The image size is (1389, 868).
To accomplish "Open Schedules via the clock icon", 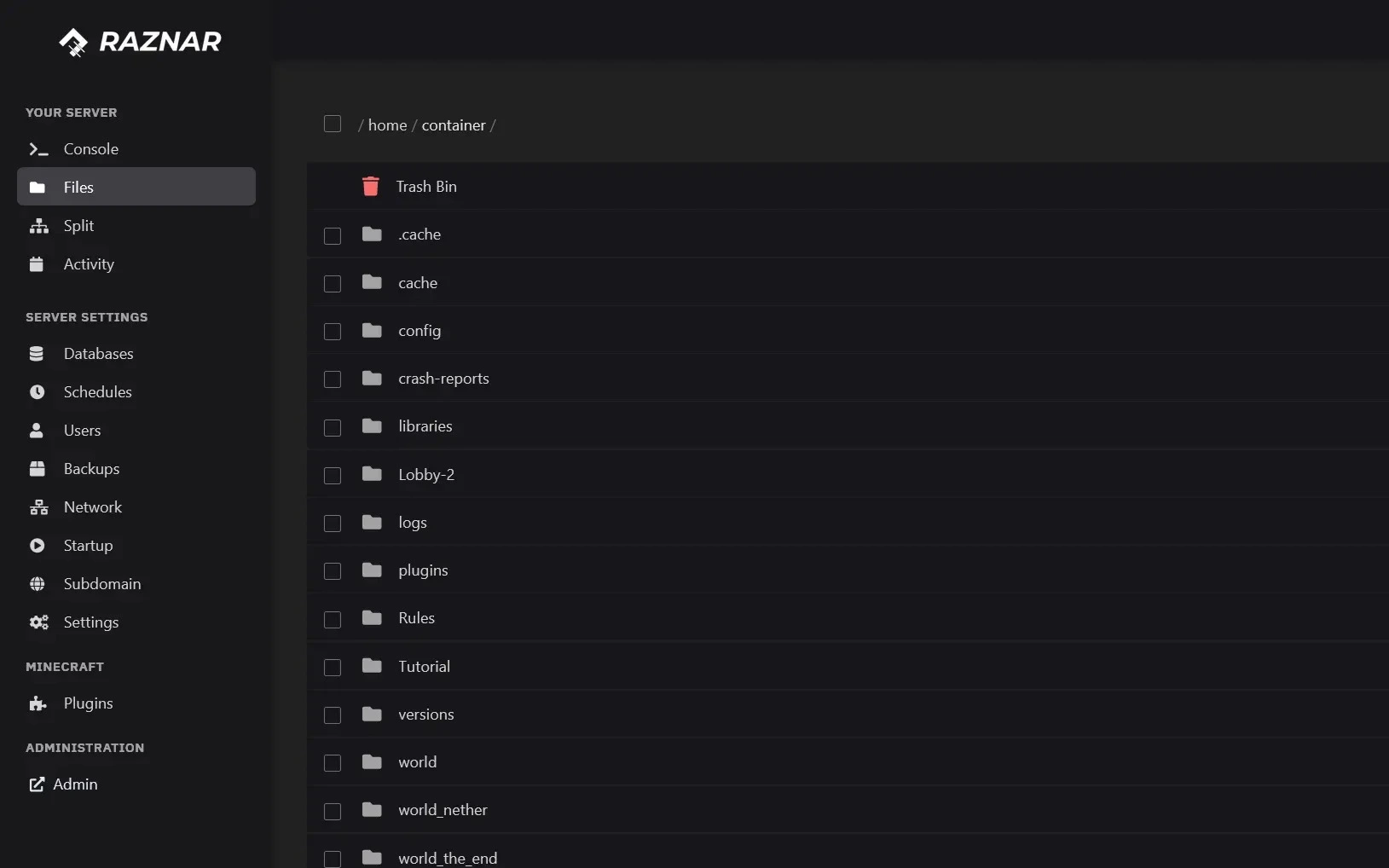I will tap(38, 392).
